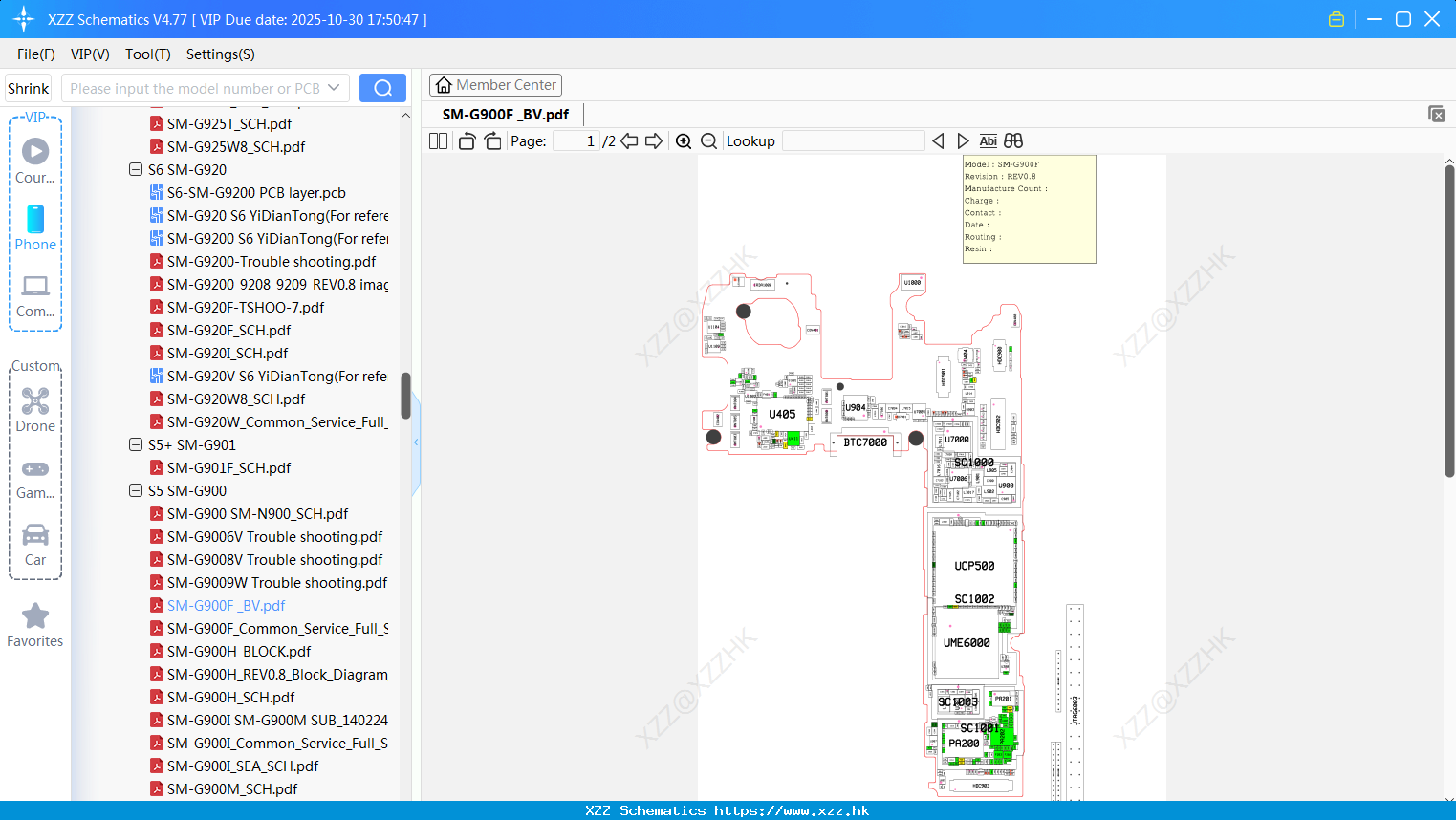Open SM-G9009W Trouble shooting.pdf
This screenshot has height=820, width=1456.
point(277,582)
